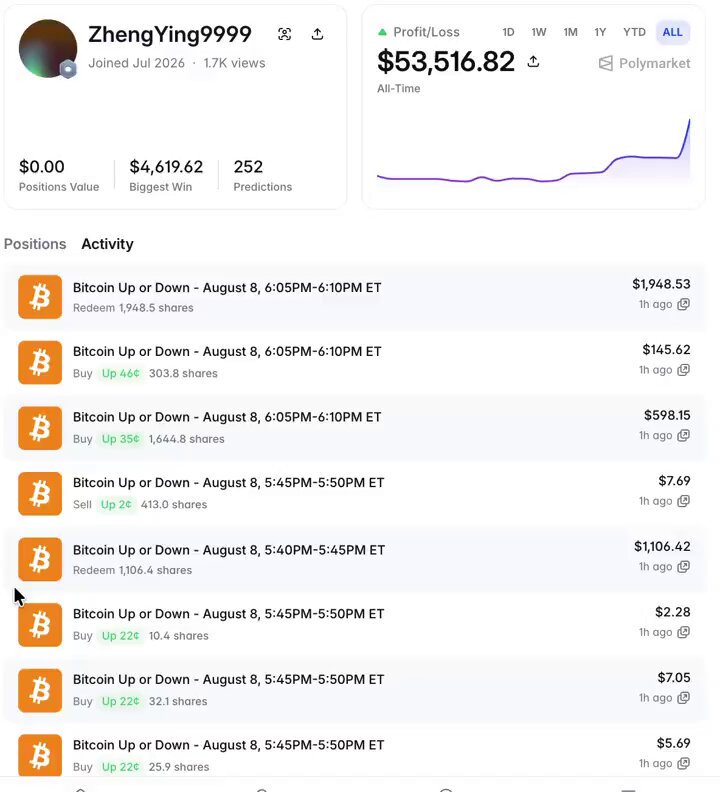Switch to the Positions tab
720x792 pixels.
tap(35, 244)
